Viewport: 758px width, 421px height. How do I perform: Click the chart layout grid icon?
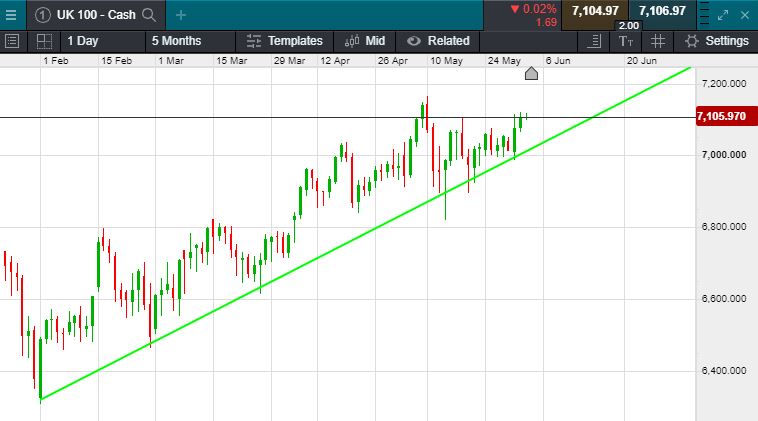pos(44,41)
